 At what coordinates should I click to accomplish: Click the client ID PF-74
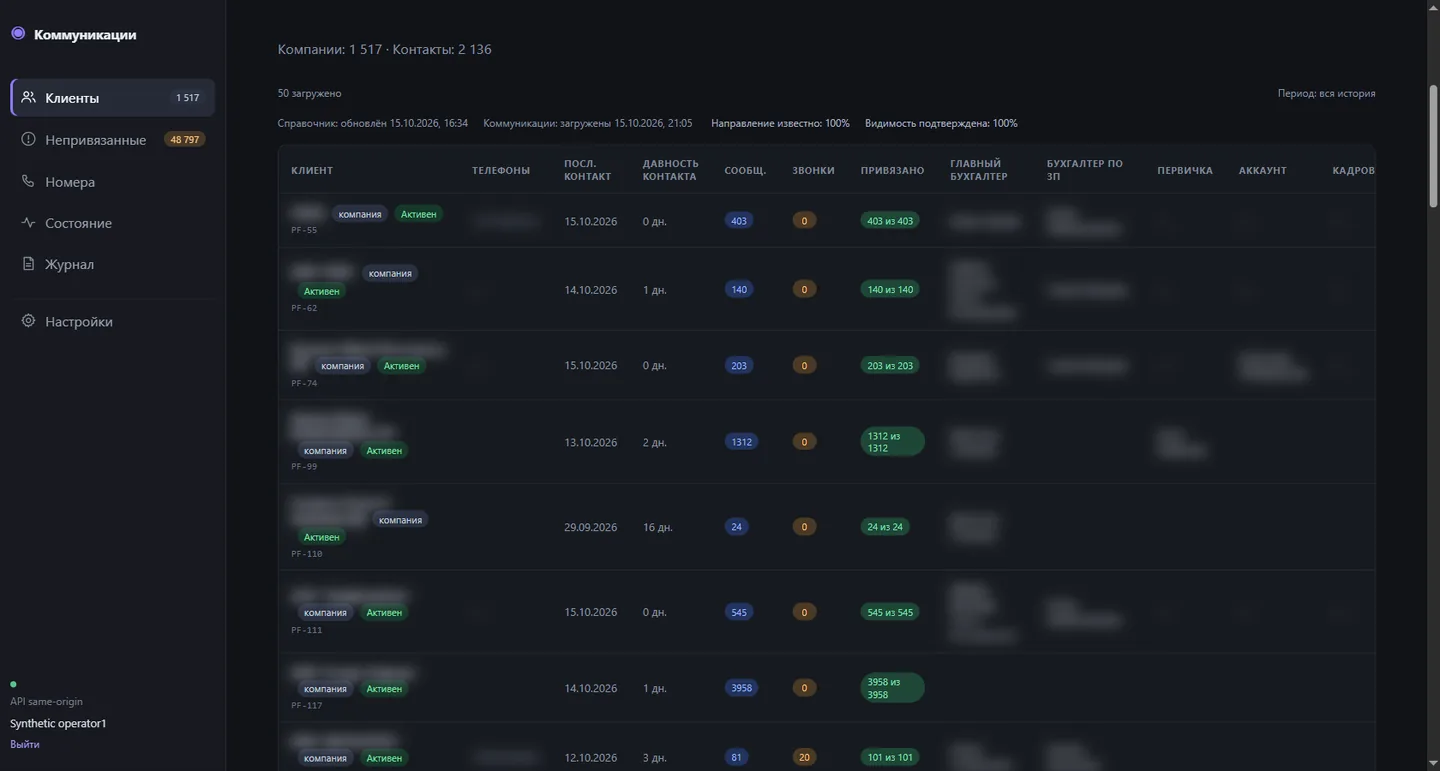[x=304, y=383]
